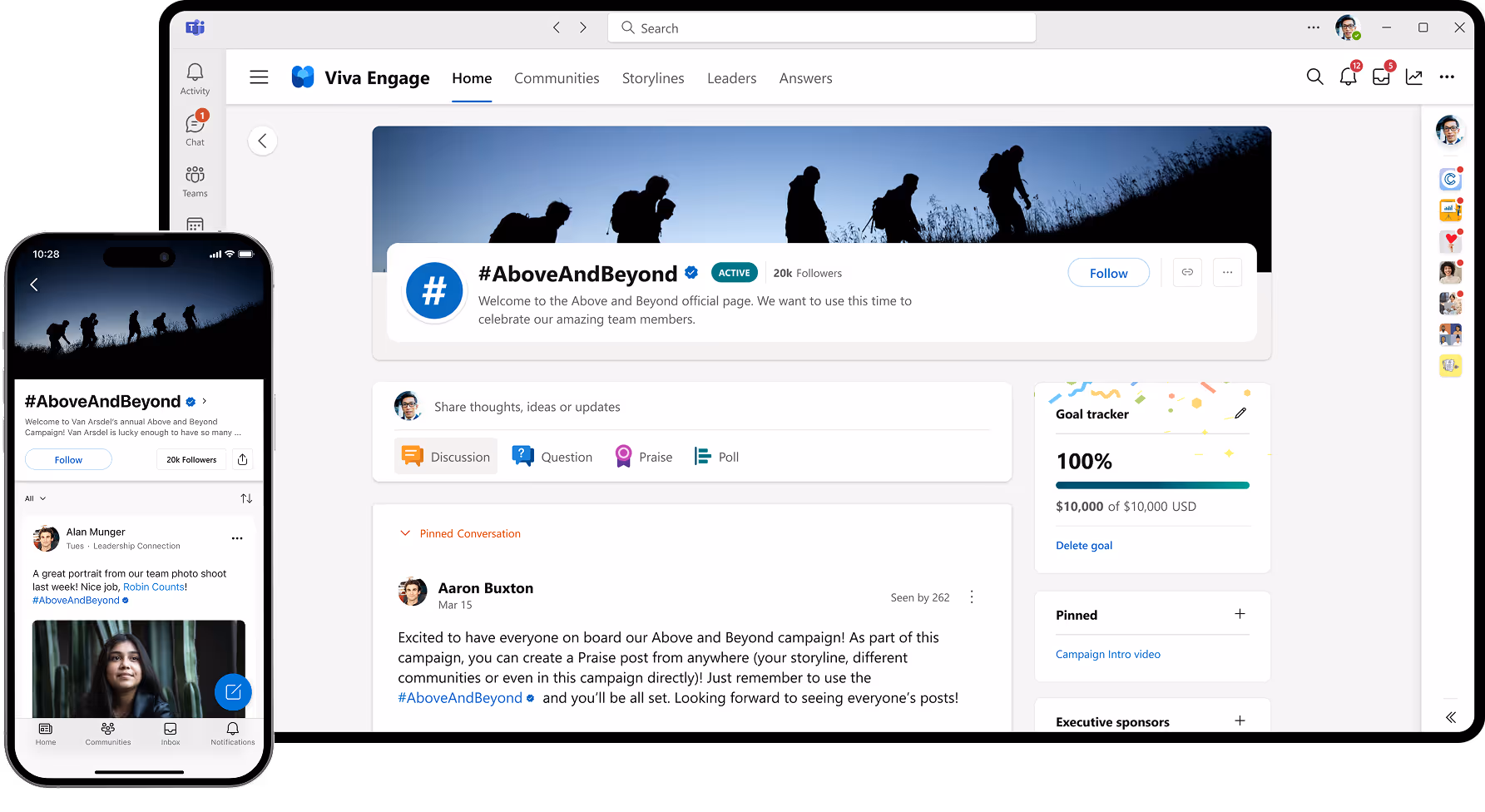Open the All filter dropdown on phone

pos(36,498)
